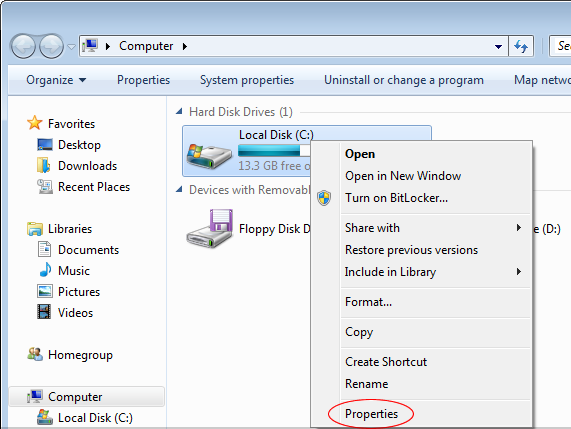Click the Homegroup icon in sidebar
571x429 pixels.
pyautogui.click(x=35, y=354)
